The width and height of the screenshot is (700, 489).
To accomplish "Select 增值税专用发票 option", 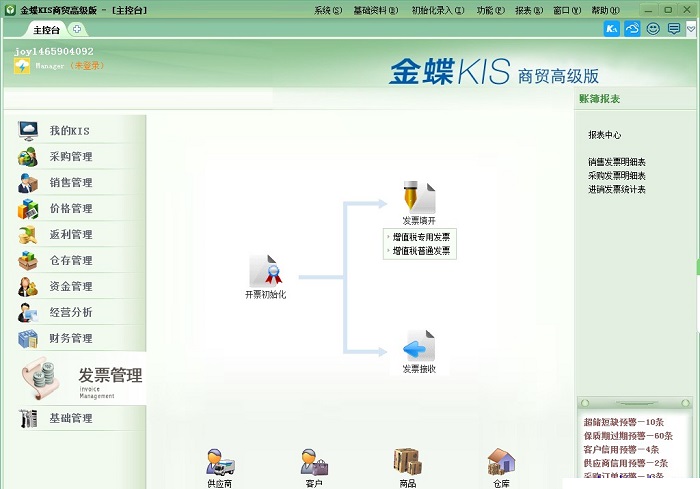I will tap(421, 237).
